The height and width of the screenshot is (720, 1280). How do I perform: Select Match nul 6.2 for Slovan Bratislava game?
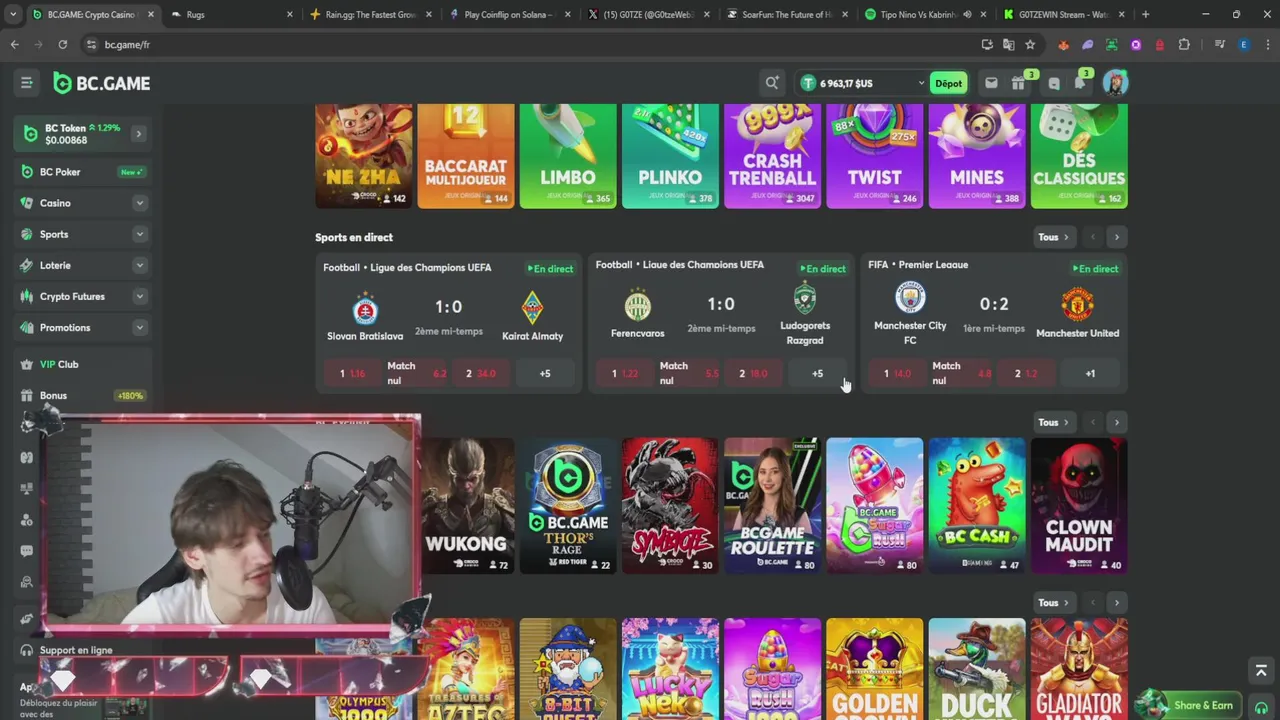click(416, 373)
